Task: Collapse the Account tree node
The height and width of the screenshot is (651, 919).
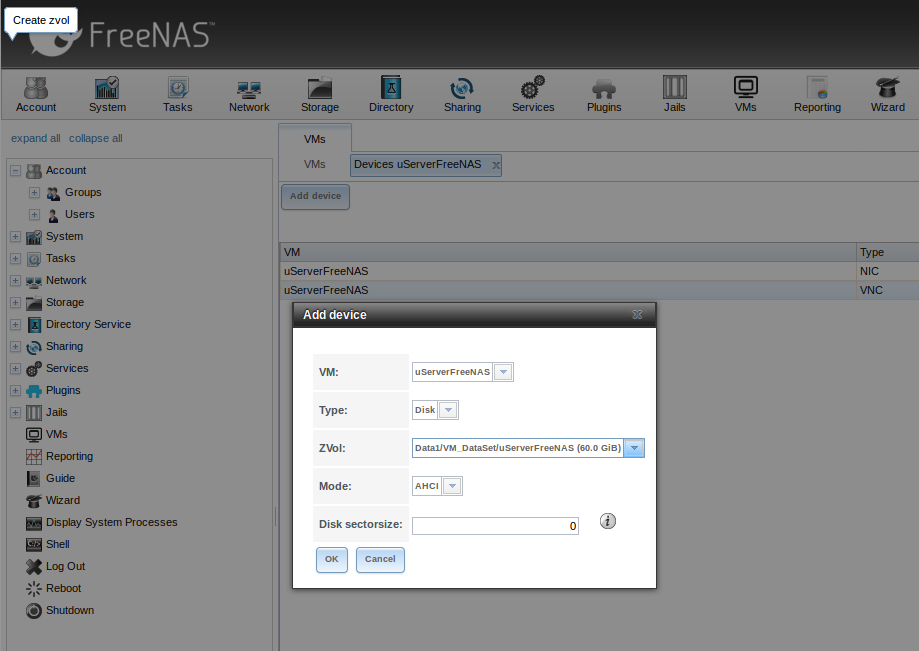Action: (16, 171)
